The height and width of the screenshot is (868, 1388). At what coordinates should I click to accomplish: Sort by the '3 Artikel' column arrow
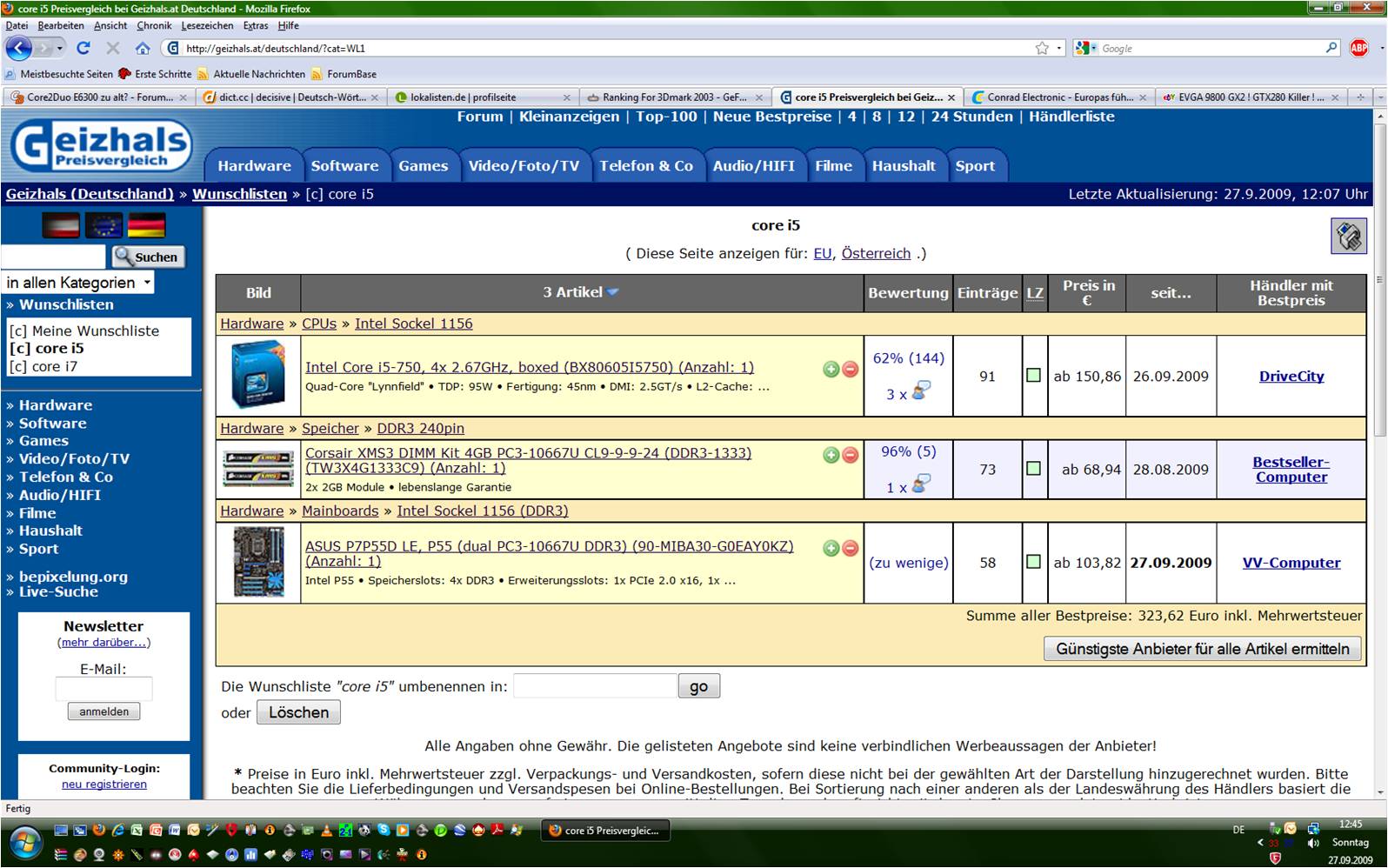[612, 292]
